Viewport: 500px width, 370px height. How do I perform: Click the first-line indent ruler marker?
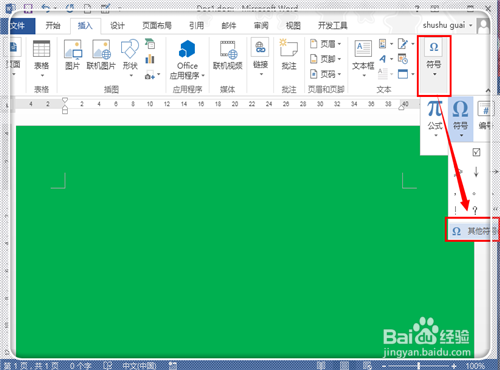coord(65,100)
